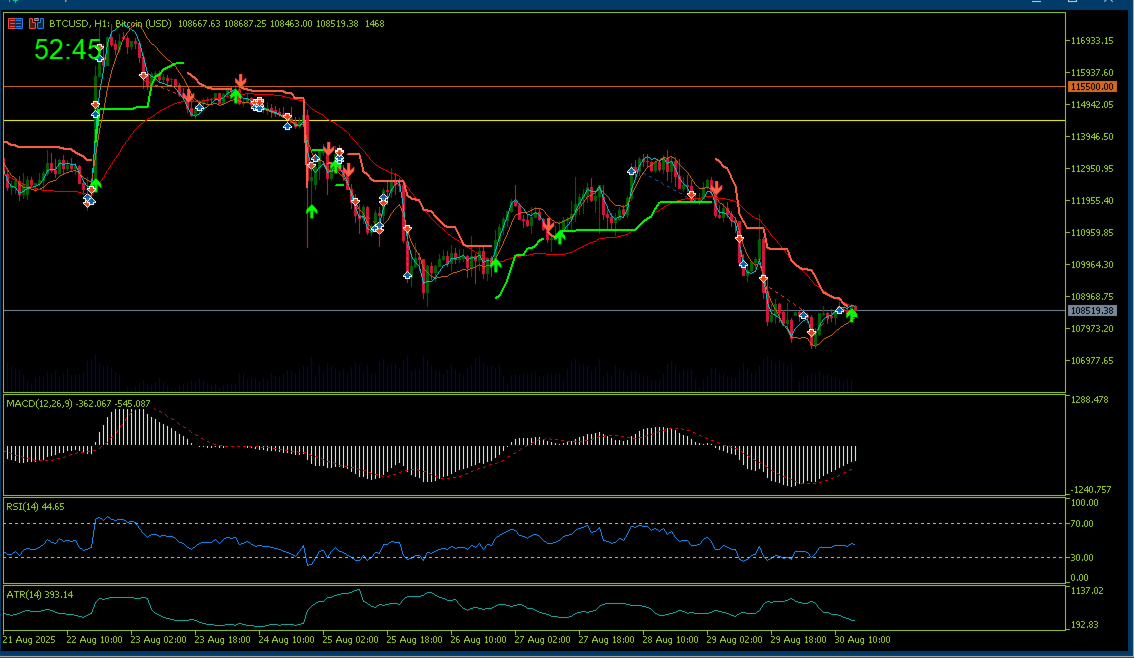Select the chart title BTCUSD, H1: Bitcoin (USD)
Viewport: 1134px width, 658px height.
coord(110,24)
